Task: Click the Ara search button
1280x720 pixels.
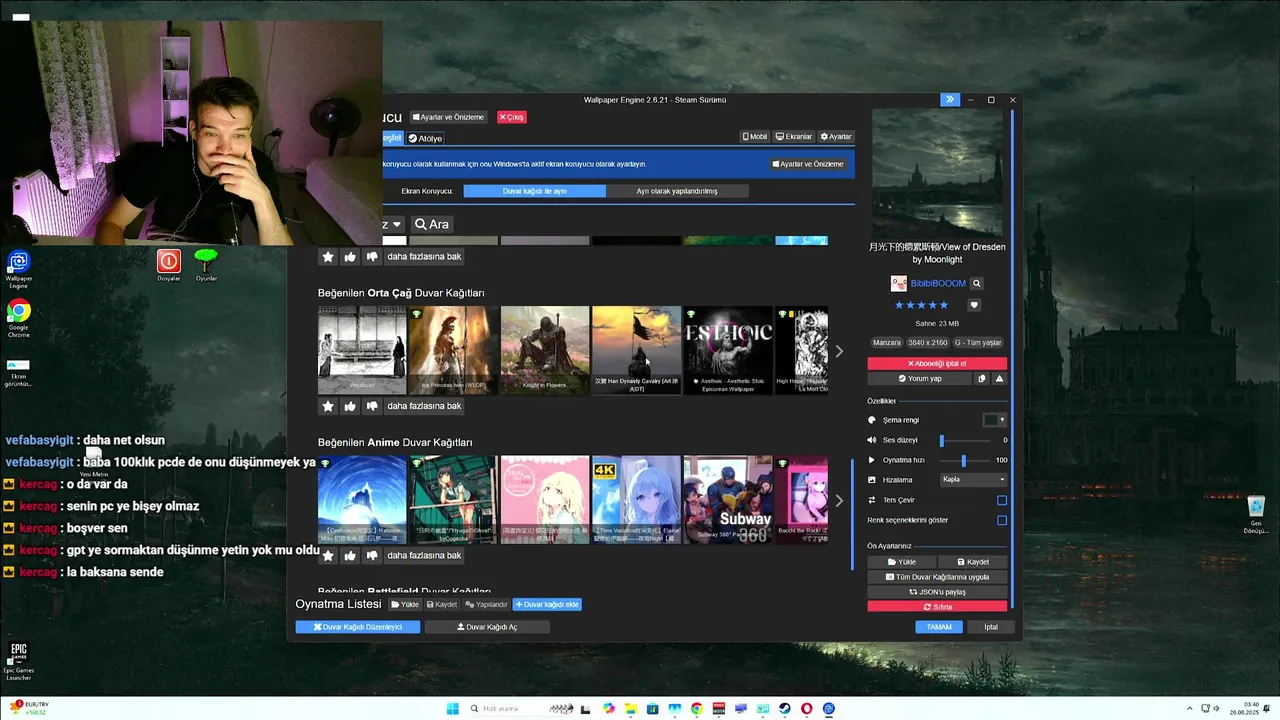Action: (432, 225)
